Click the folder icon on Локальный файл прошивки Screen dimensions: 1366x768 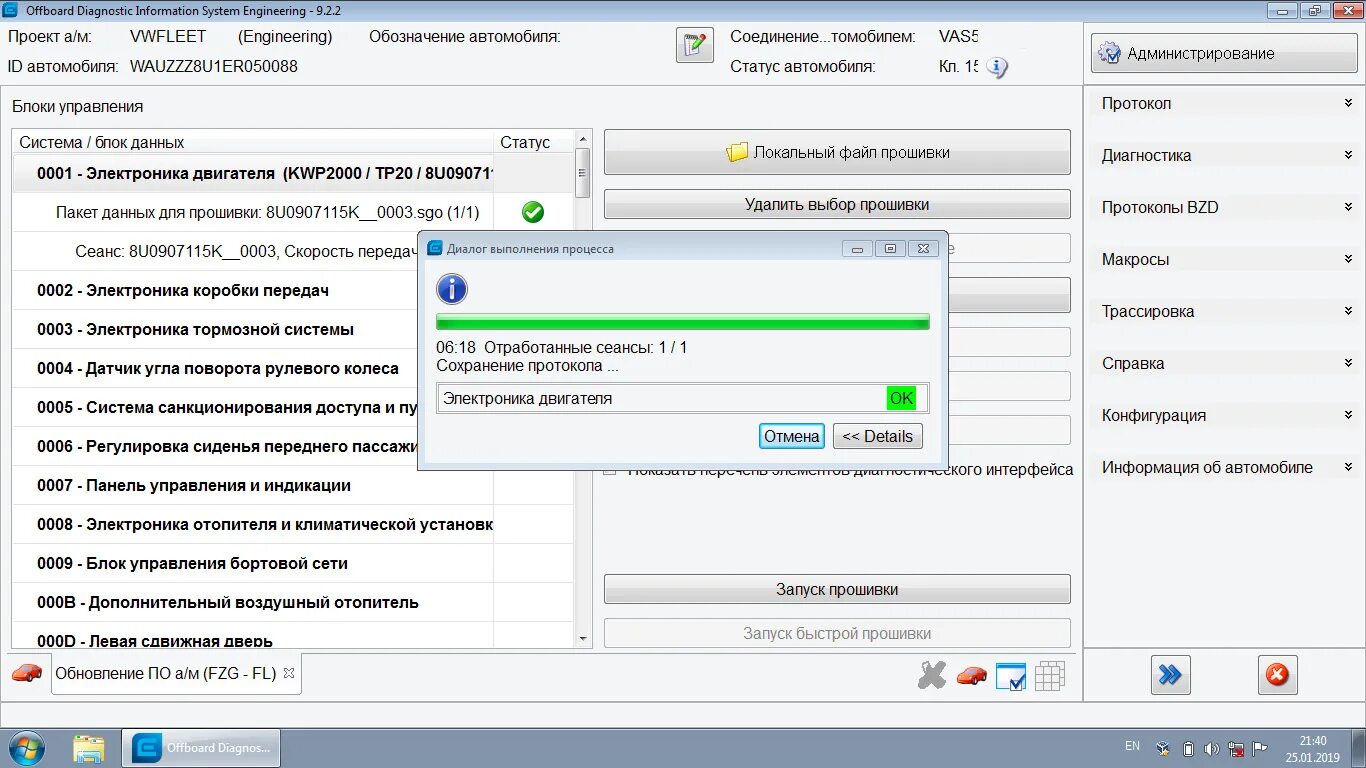737,152
